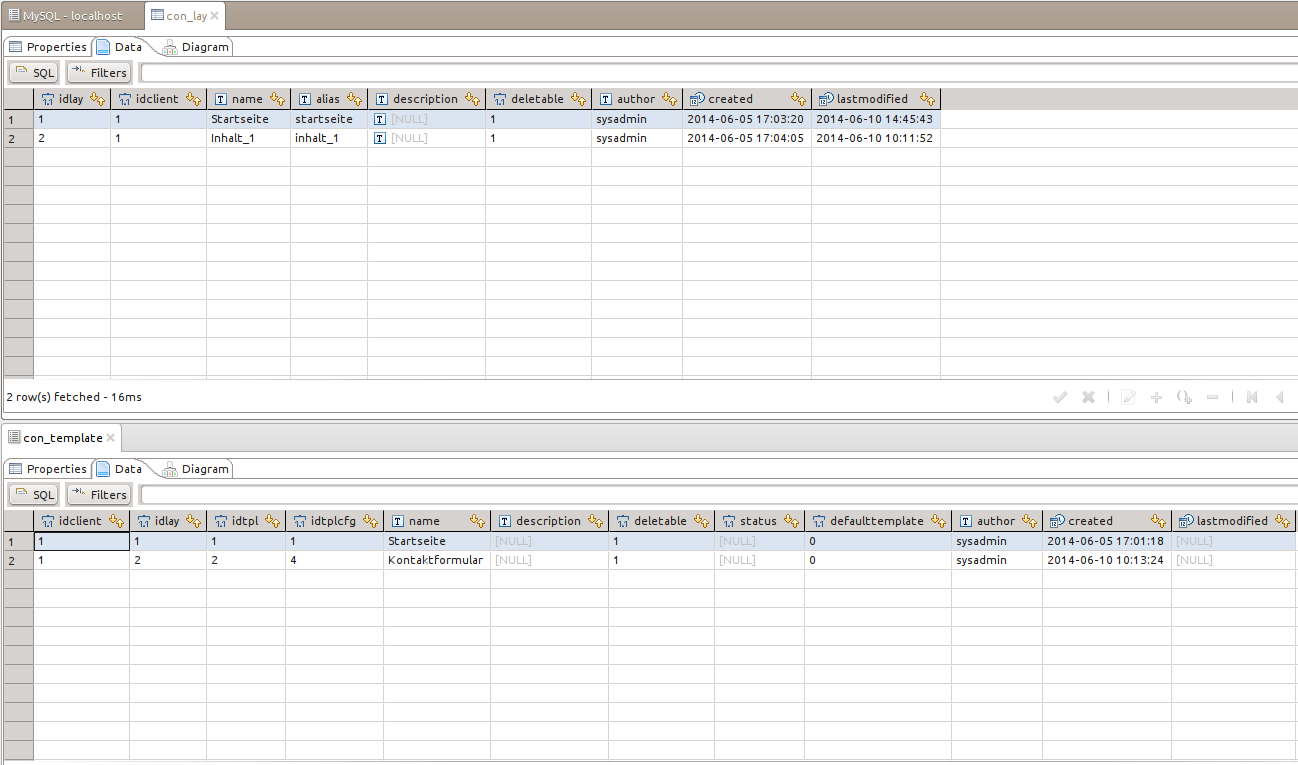Sort by the defaulttemplate column

tap(939, 521)
